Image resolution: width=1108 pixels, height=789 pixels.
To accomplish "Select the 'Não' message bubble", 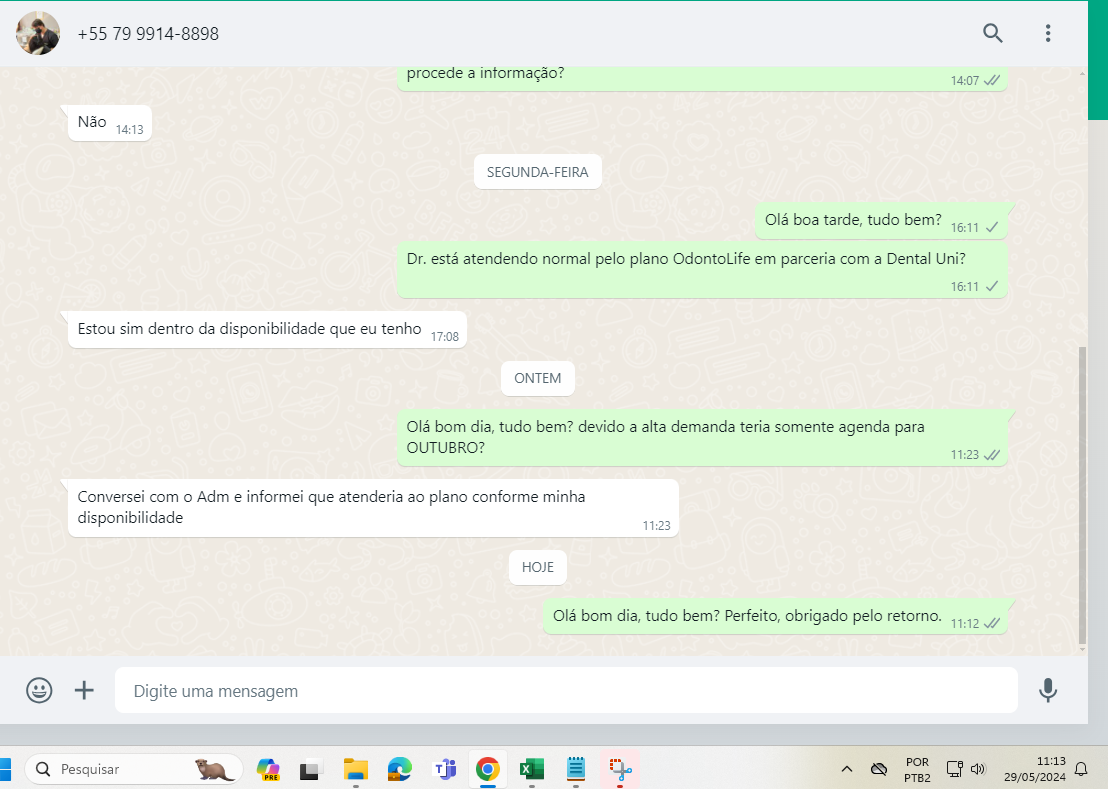I will (x=110, y=123).
